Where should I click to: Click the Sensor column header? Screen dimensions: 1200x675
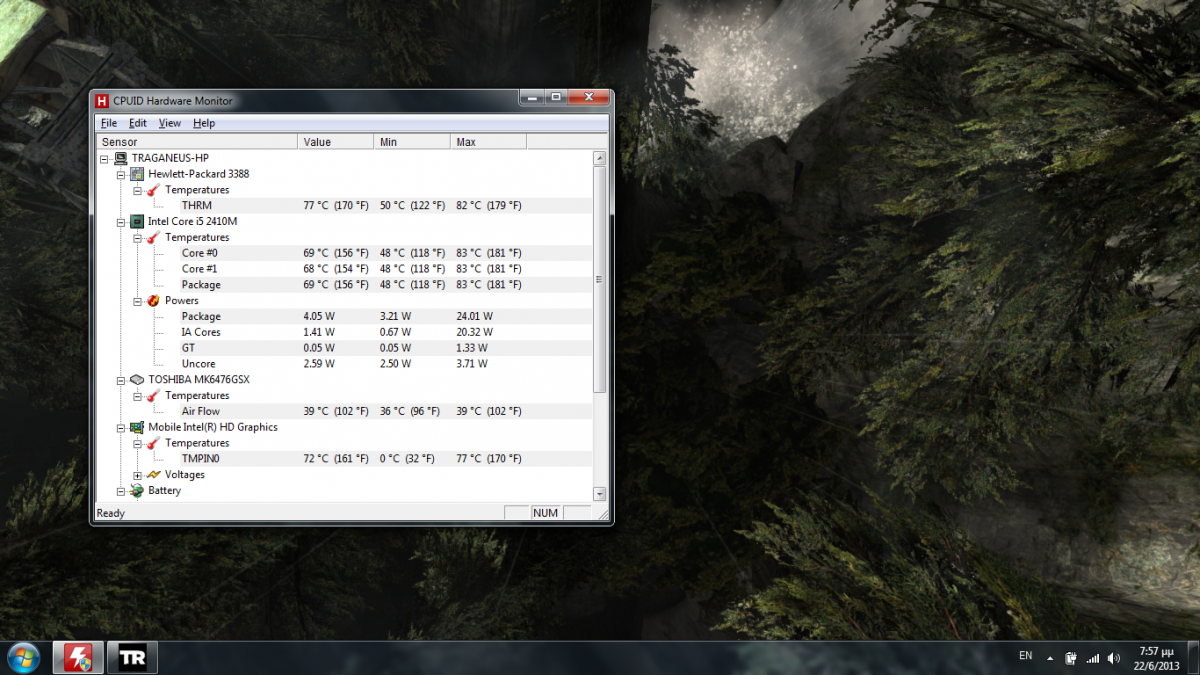pos(198,142)
